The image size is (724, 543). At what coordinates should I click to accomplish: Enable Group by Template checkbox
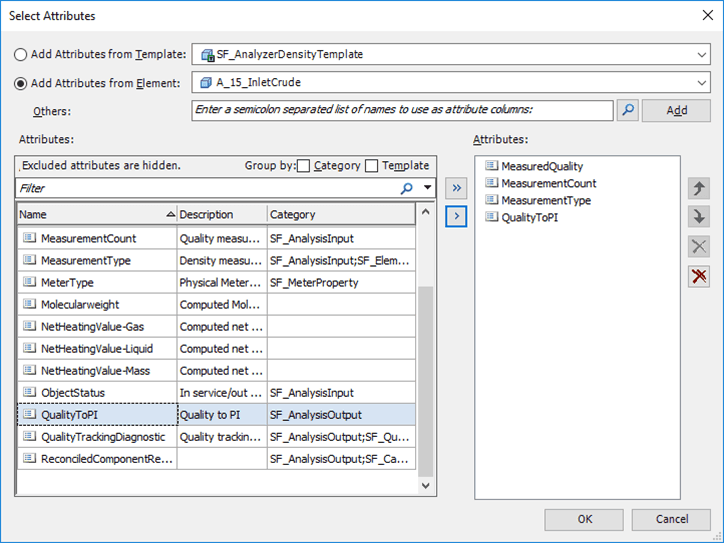371,166
